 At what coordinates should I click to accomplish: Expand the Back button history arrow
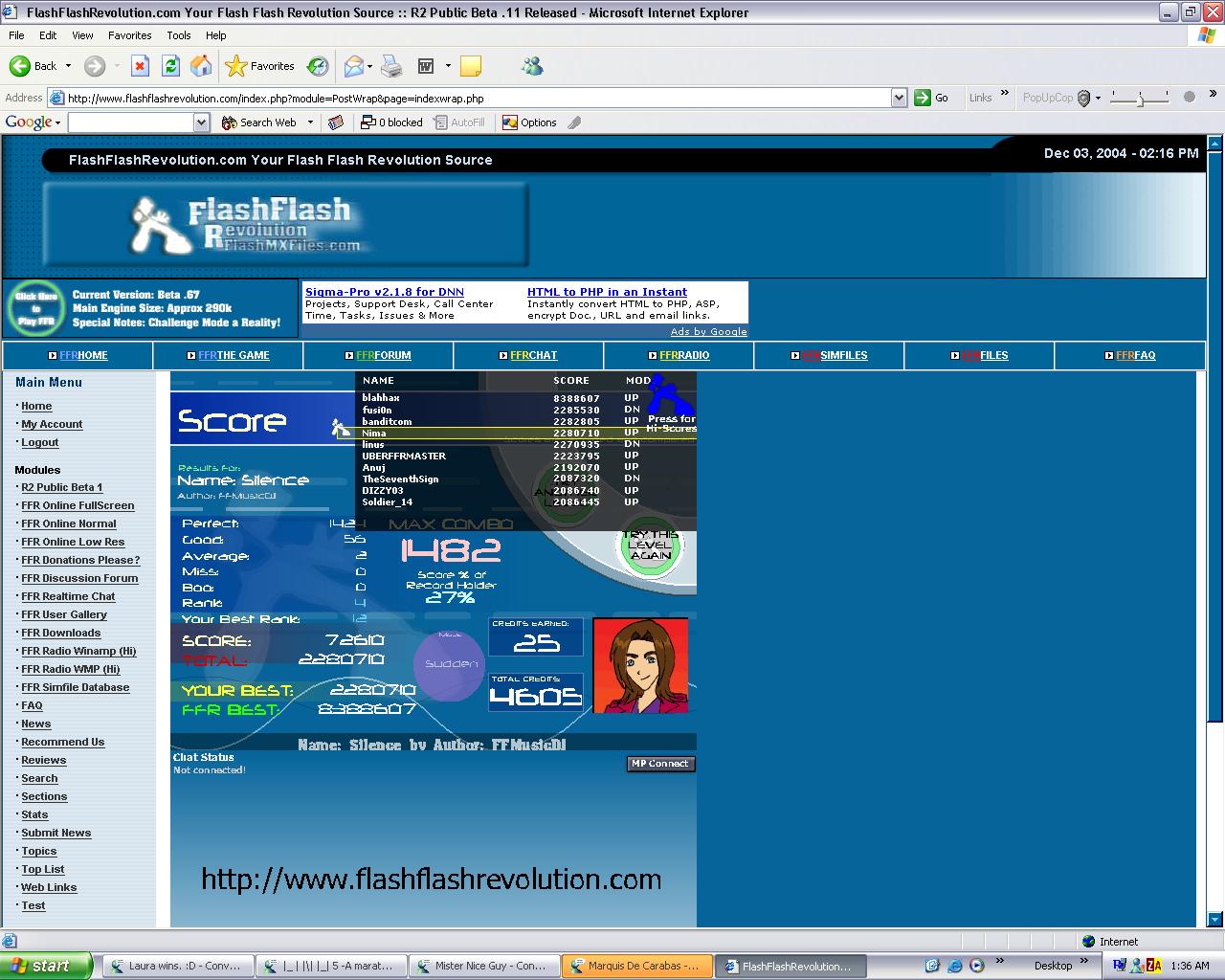coord(67,66)
